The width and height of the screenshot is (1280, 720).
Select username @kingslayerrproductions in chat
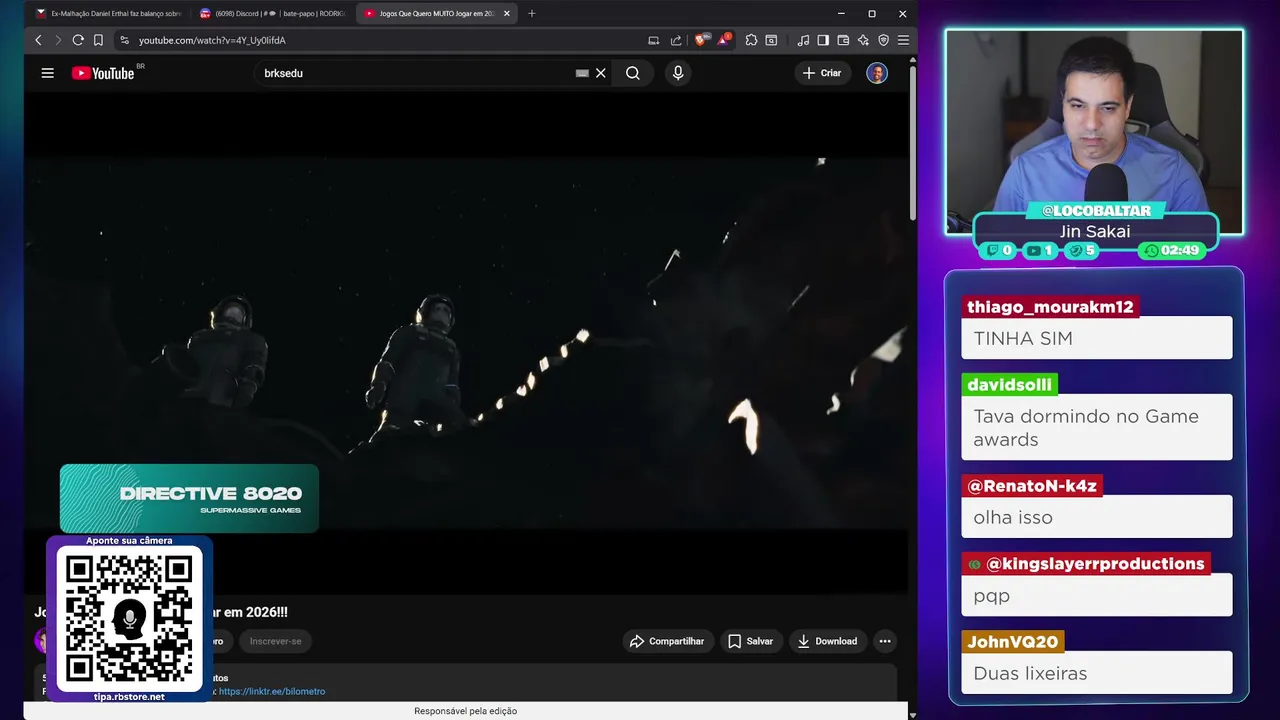[x=1086, y=564]
